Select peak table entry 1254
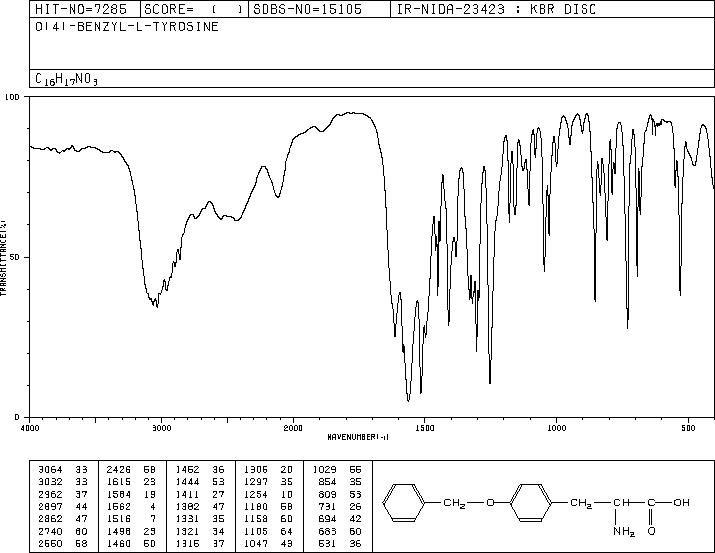 (x=256, y=494)
